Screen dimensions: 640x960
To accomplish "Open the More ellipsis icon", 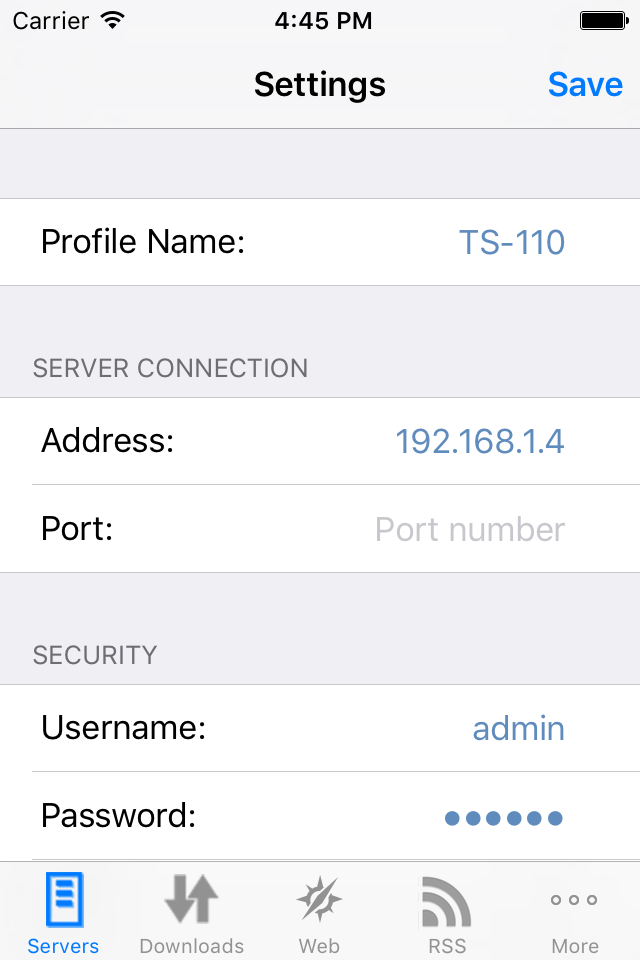I will pos(574,900).
